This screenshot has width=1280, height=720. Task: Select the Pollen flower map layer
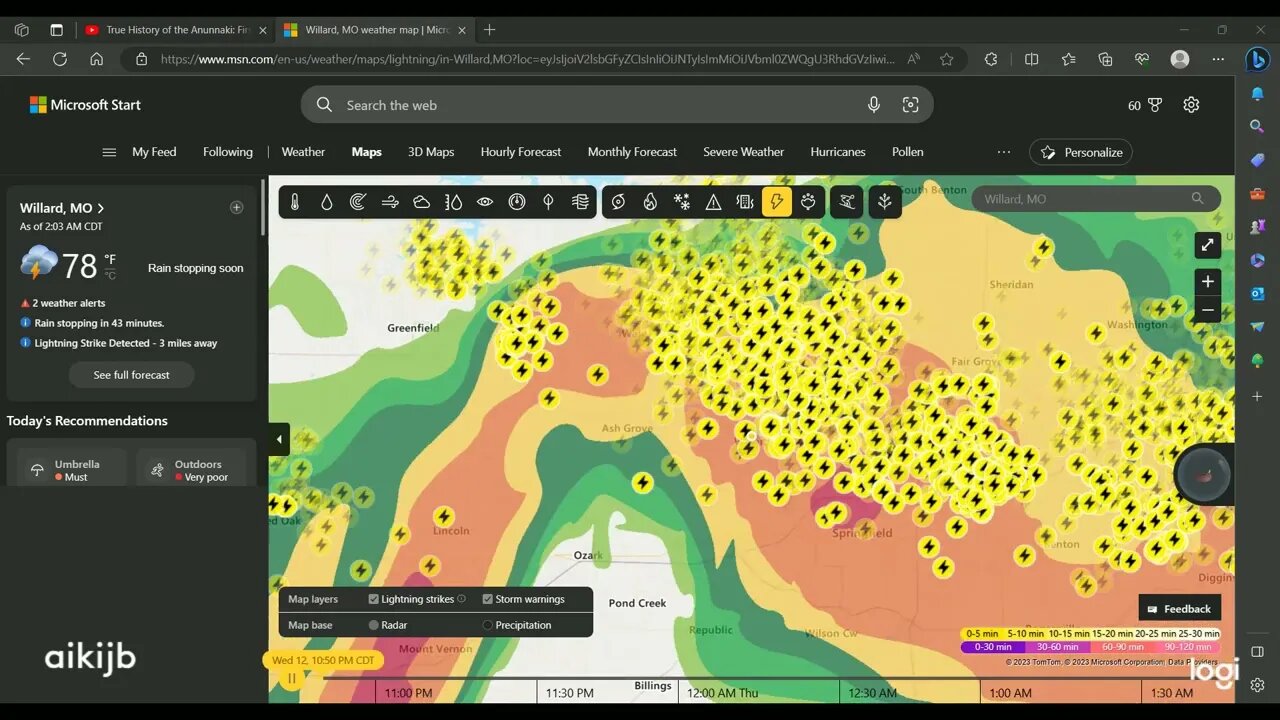point(808,202)
